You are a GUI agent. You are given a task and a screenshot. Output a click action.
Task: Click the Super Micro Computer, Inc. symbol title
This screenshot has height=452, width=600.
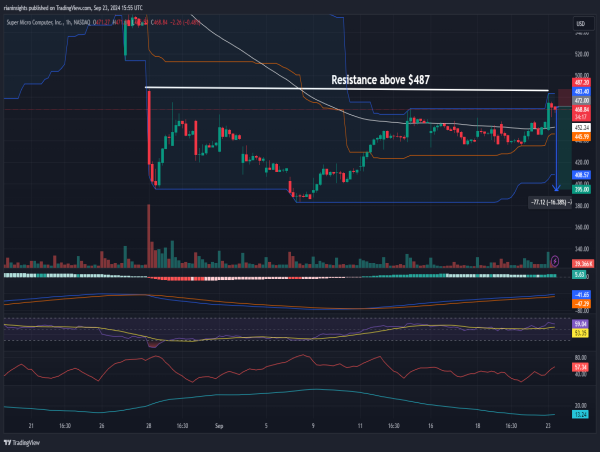pyautogui.click(x=35, y=23)
